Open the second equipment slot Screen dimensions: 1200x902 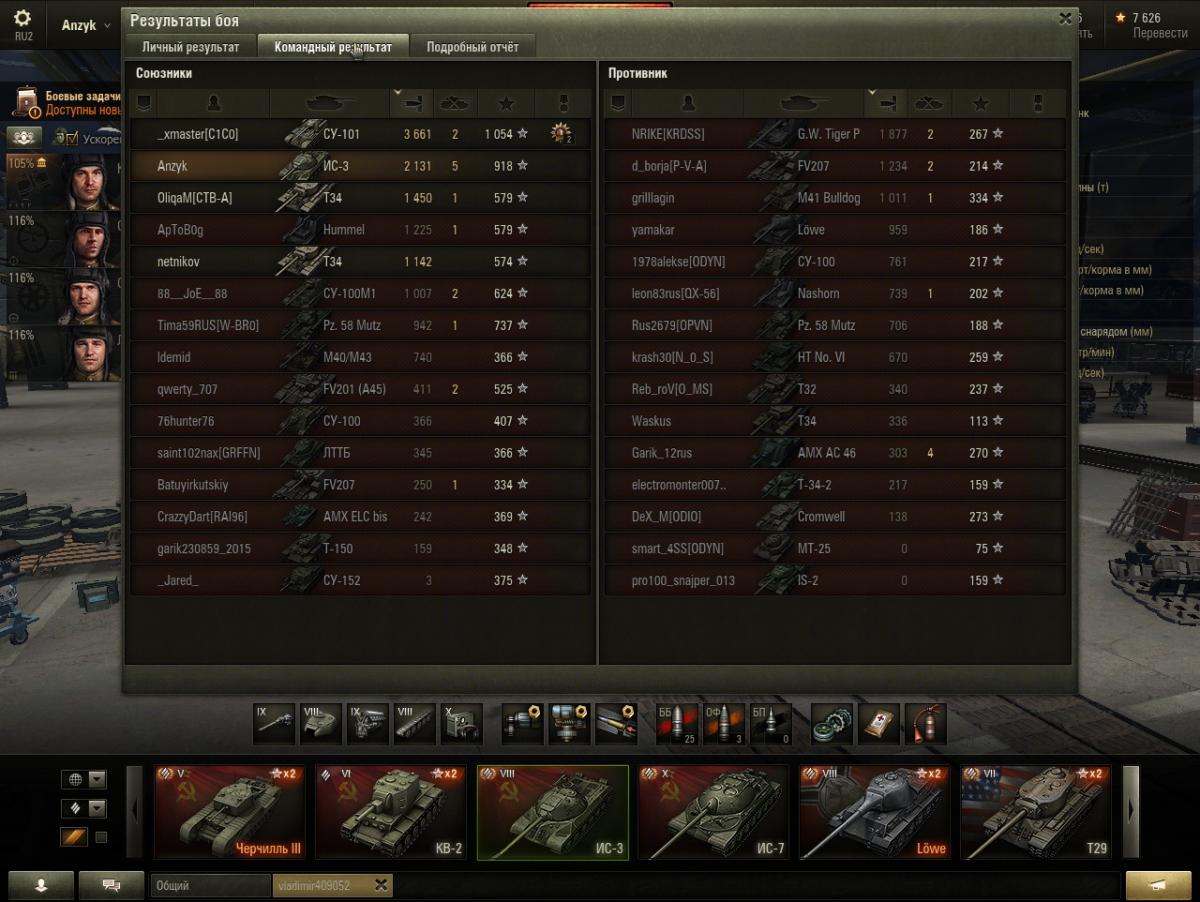pos(569,724)
